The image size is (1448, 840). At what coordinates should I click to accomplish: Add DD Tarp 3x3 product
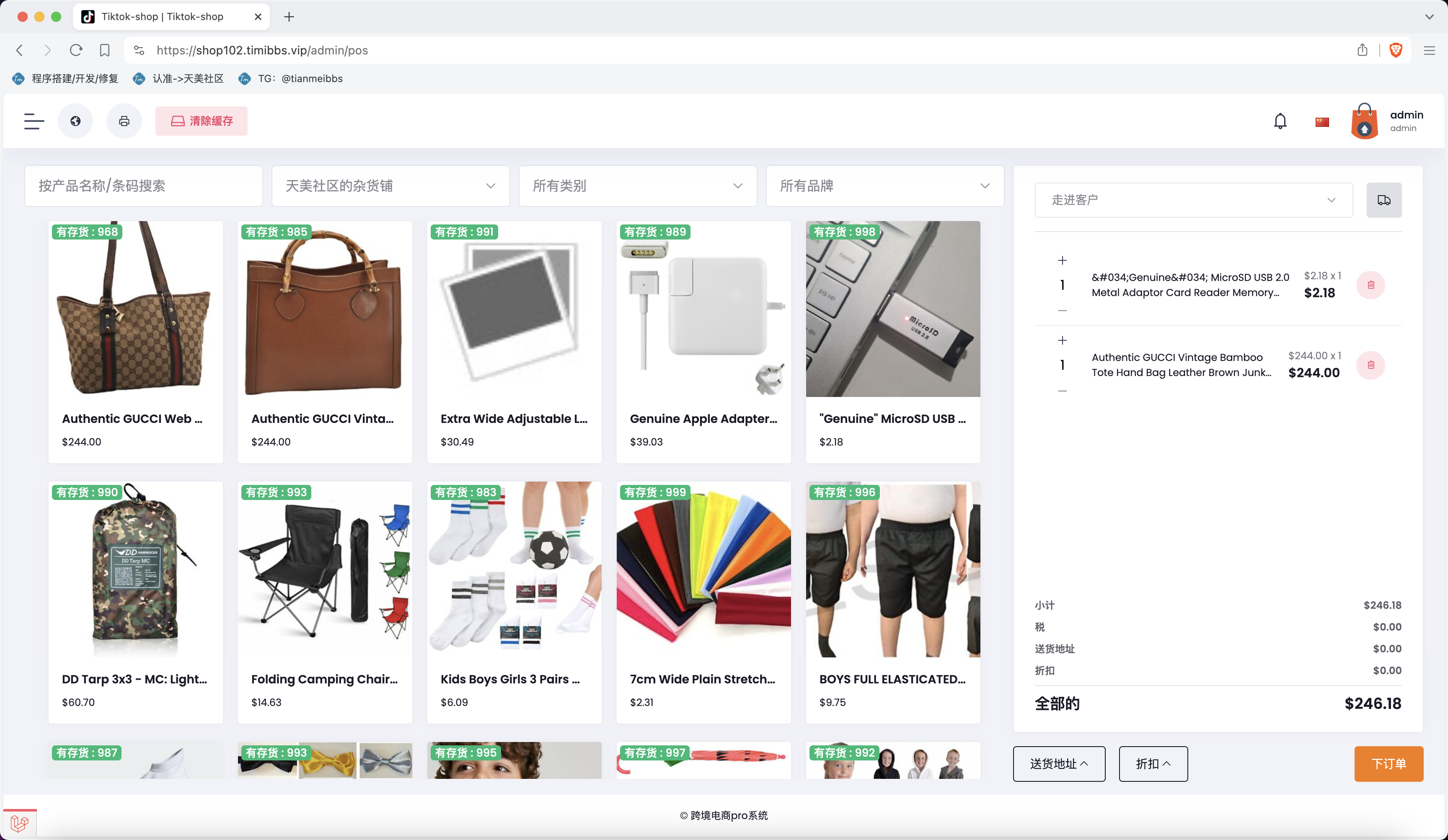136,602
